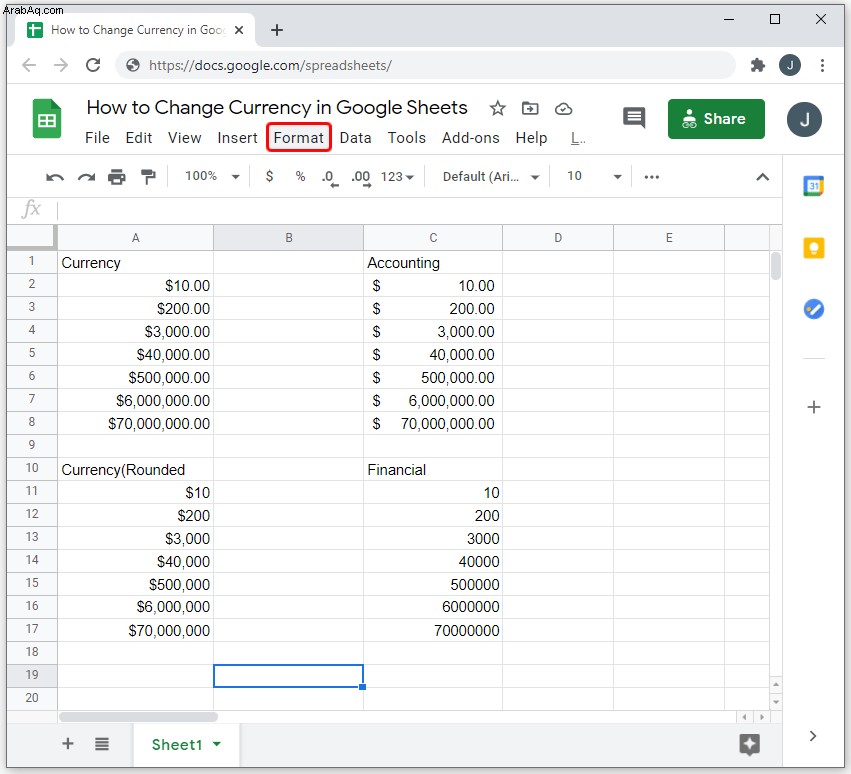Open the Default (Ari... font dropdown
The height and width of the screenshot is (774, 851).
491,177
